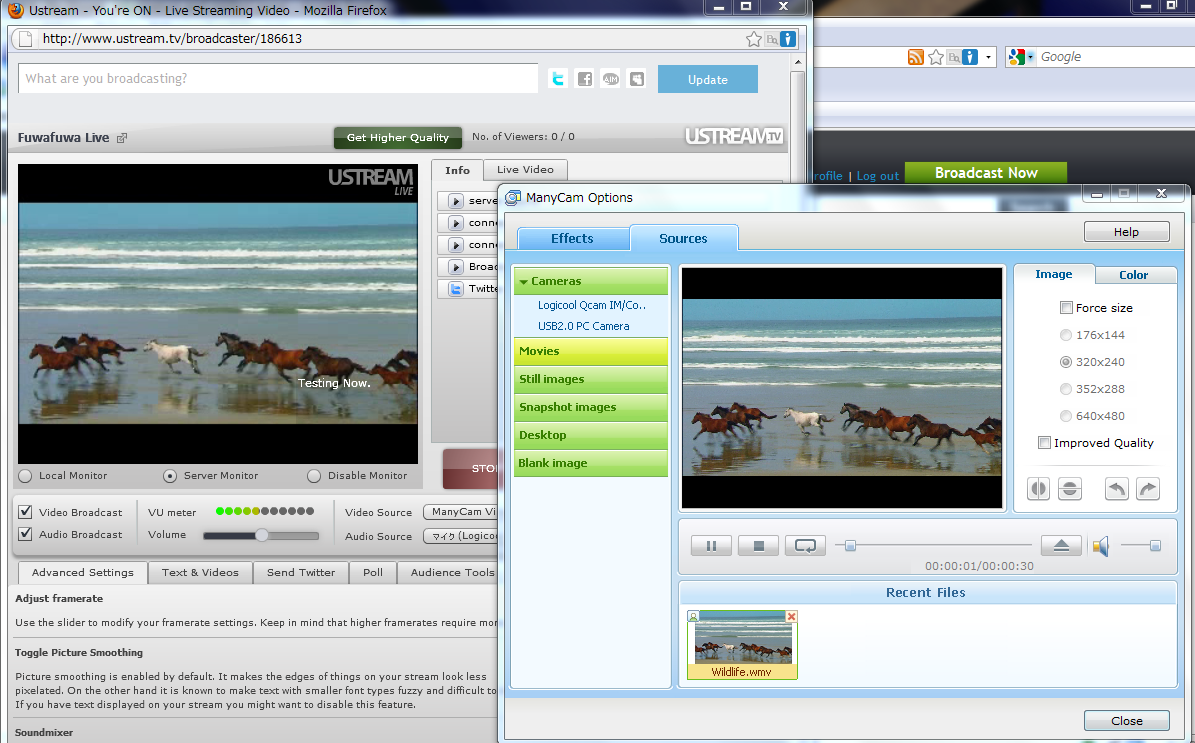
Task: Toggle loop playback in ManyCam
Action: (805, 546)
